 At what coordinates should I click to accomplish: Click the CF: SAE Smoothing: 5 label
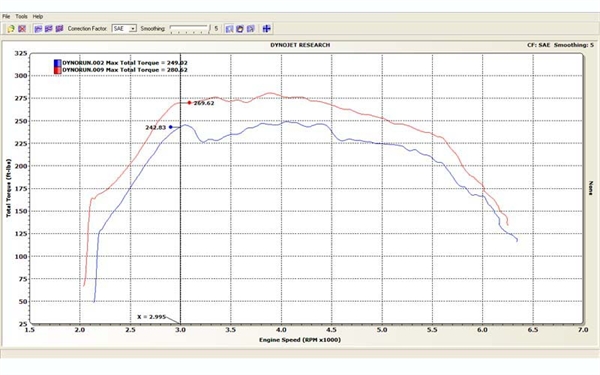tap(560, 45)
